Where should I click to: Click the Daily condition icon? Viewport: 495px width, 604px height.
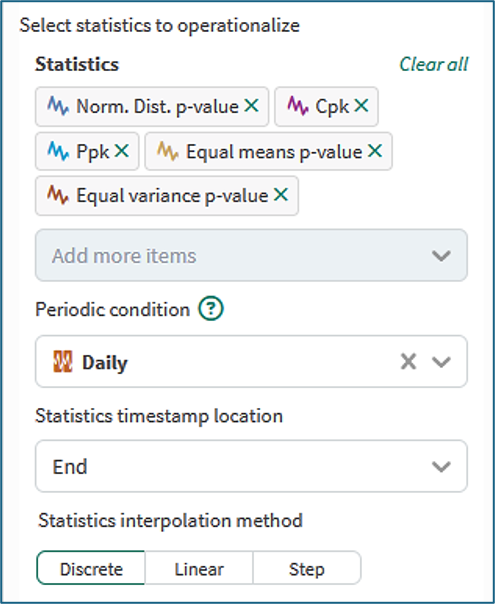click(62, 362)
